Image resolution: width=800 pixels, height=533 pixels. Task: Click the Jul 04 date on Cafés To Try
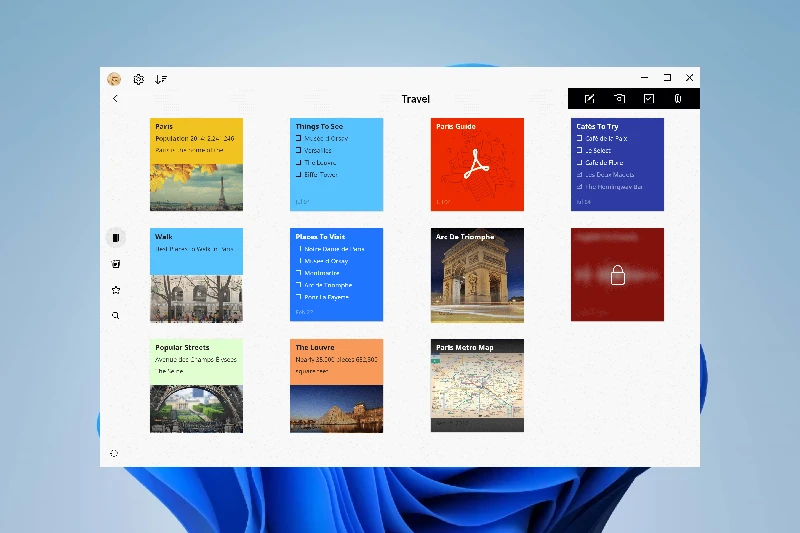[x=584, y=202]
